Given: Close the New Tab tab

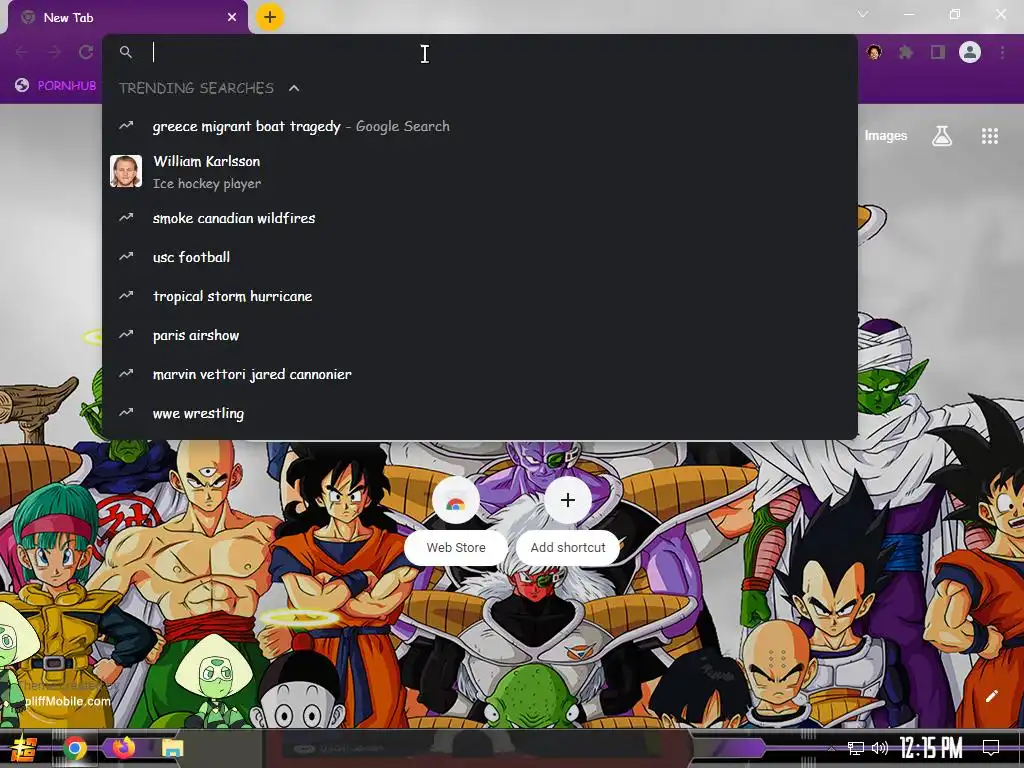Looking at the screenshot, I should coord(232,18).
